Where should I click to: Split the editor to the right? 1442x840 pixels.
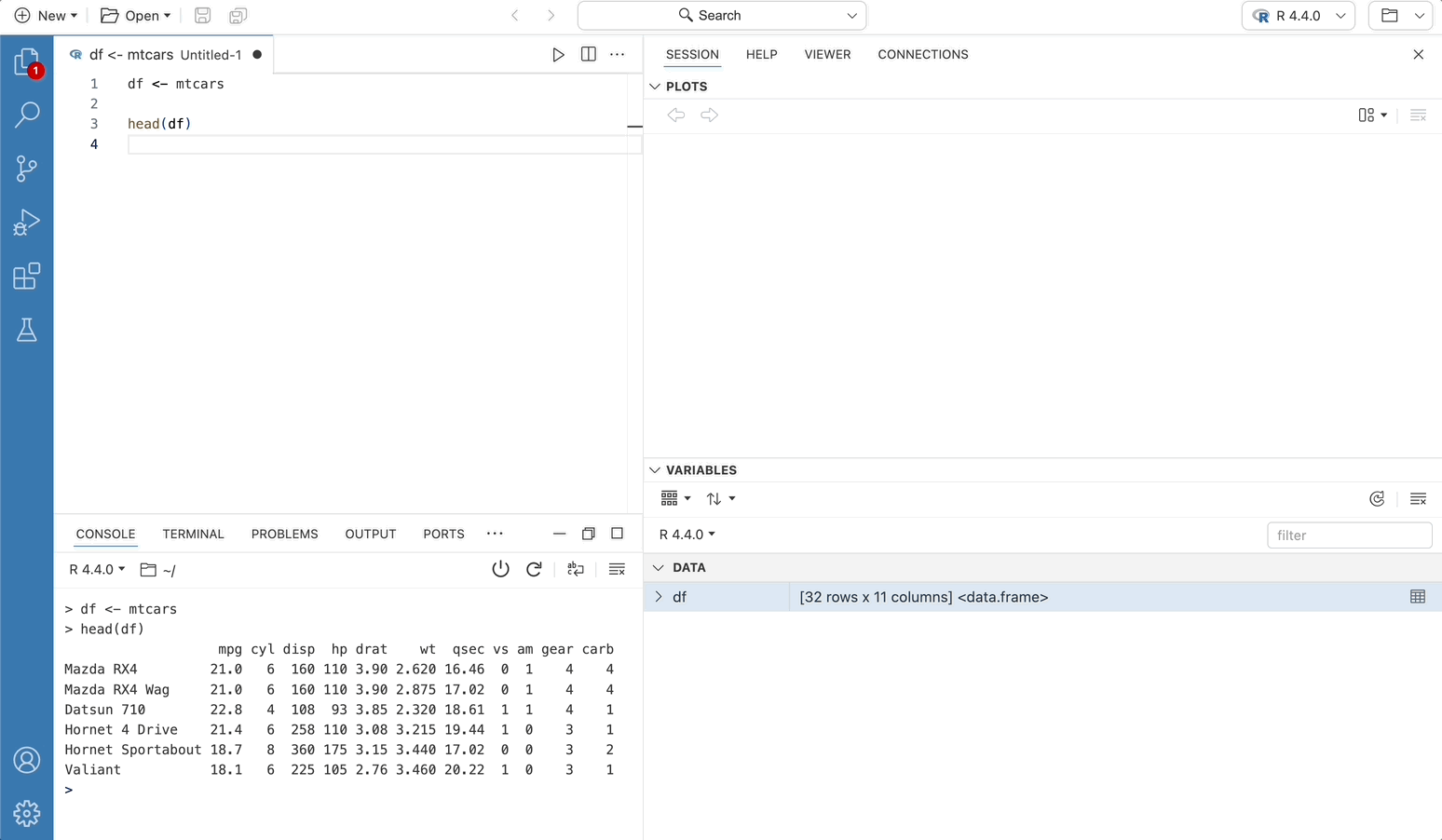pyautogui.click(x=589, y=55)
